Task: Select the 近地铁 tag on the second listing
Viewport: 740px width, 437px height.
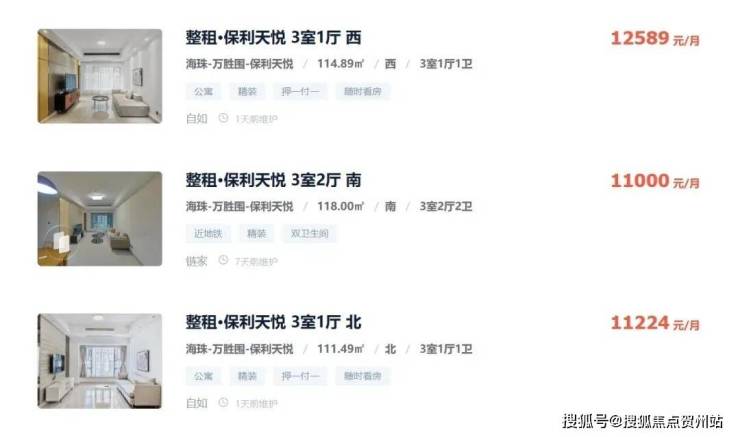Action: [208, 234]
